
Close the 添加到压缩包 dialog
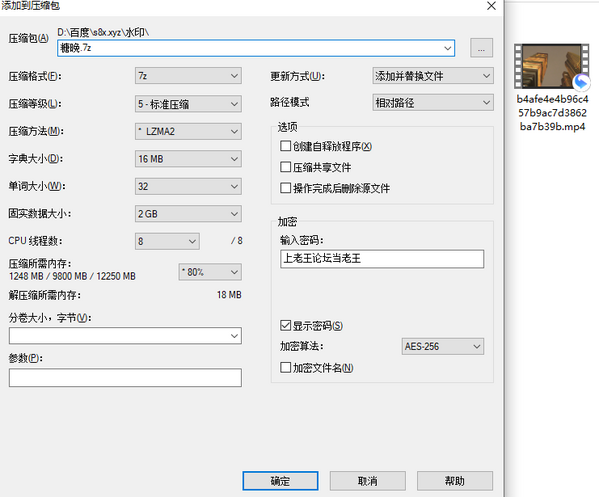pos(491,6)
